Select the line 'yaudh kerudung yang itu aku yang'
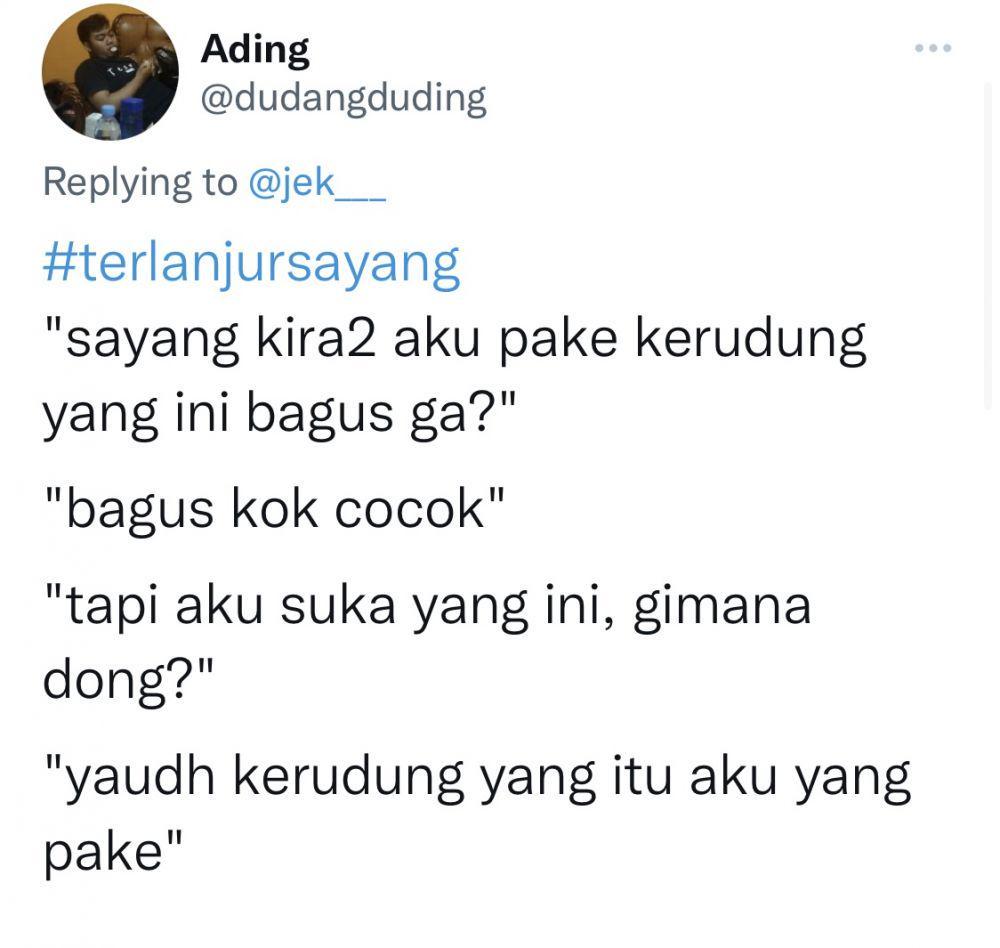This screenshot has height=948, width=1000. point(477,779)
